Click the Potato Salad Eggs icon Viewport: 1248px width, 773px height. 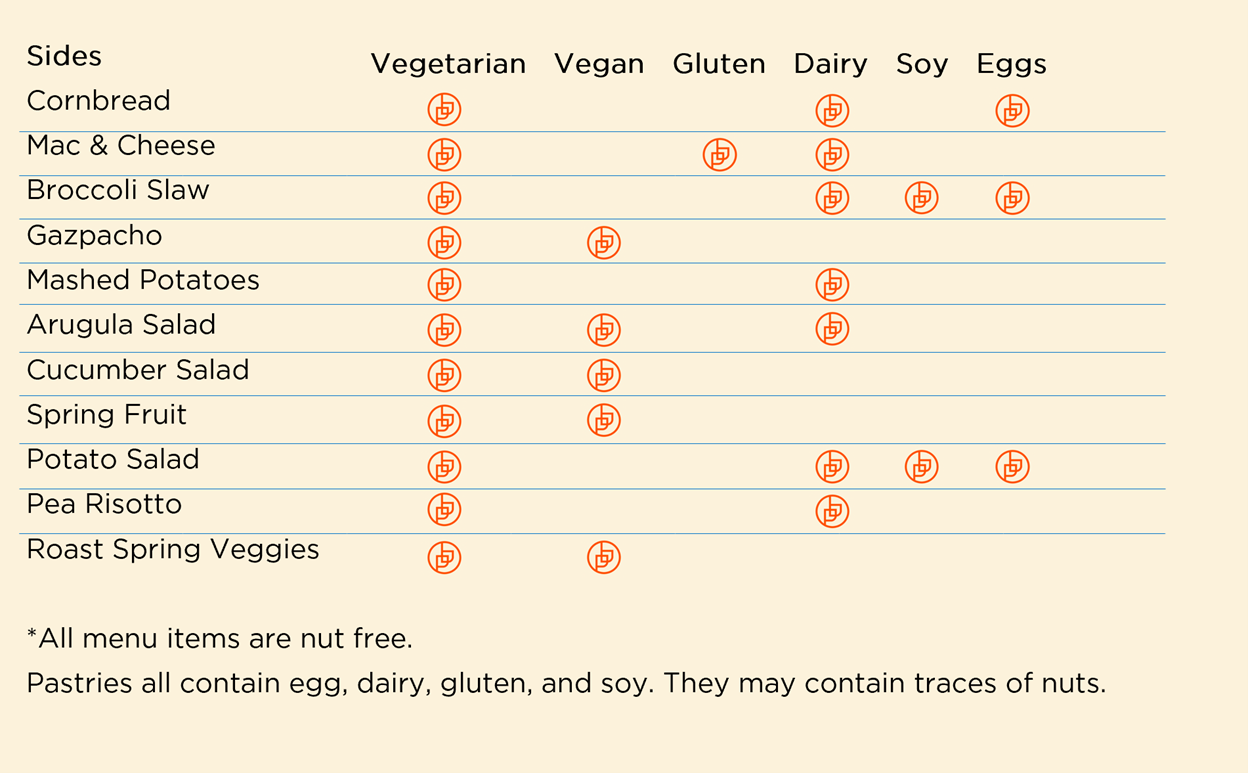point(1012,466)
